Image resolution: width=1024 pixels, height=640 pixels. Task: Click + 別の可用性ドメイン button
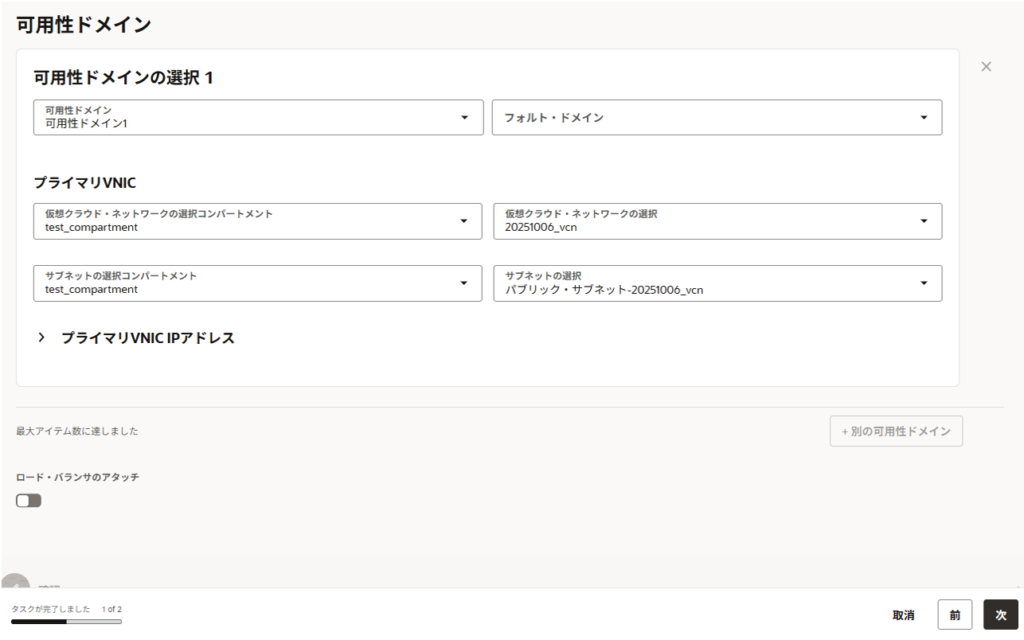896,431
